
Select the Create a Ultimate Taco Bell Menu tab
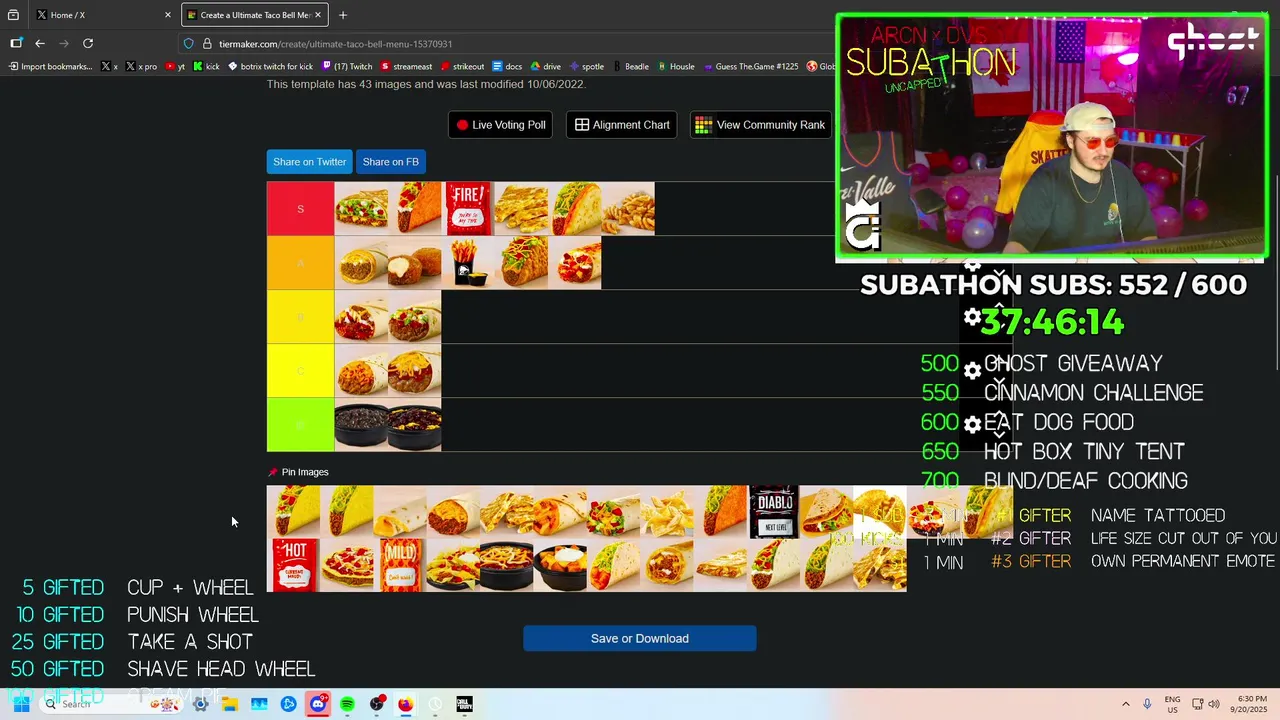click(x=255, y=15)
